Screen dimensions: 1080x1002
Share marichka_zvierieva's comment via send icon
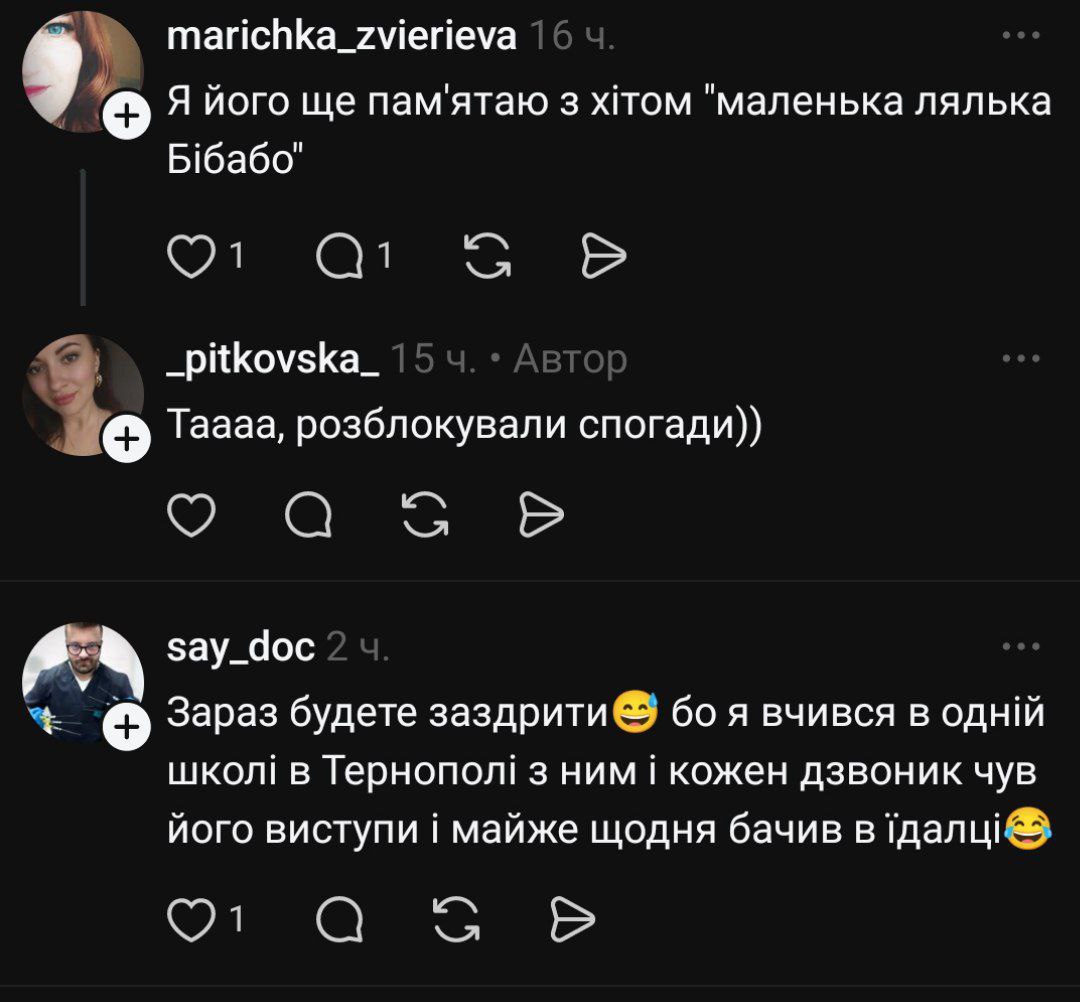coord(603,258)
